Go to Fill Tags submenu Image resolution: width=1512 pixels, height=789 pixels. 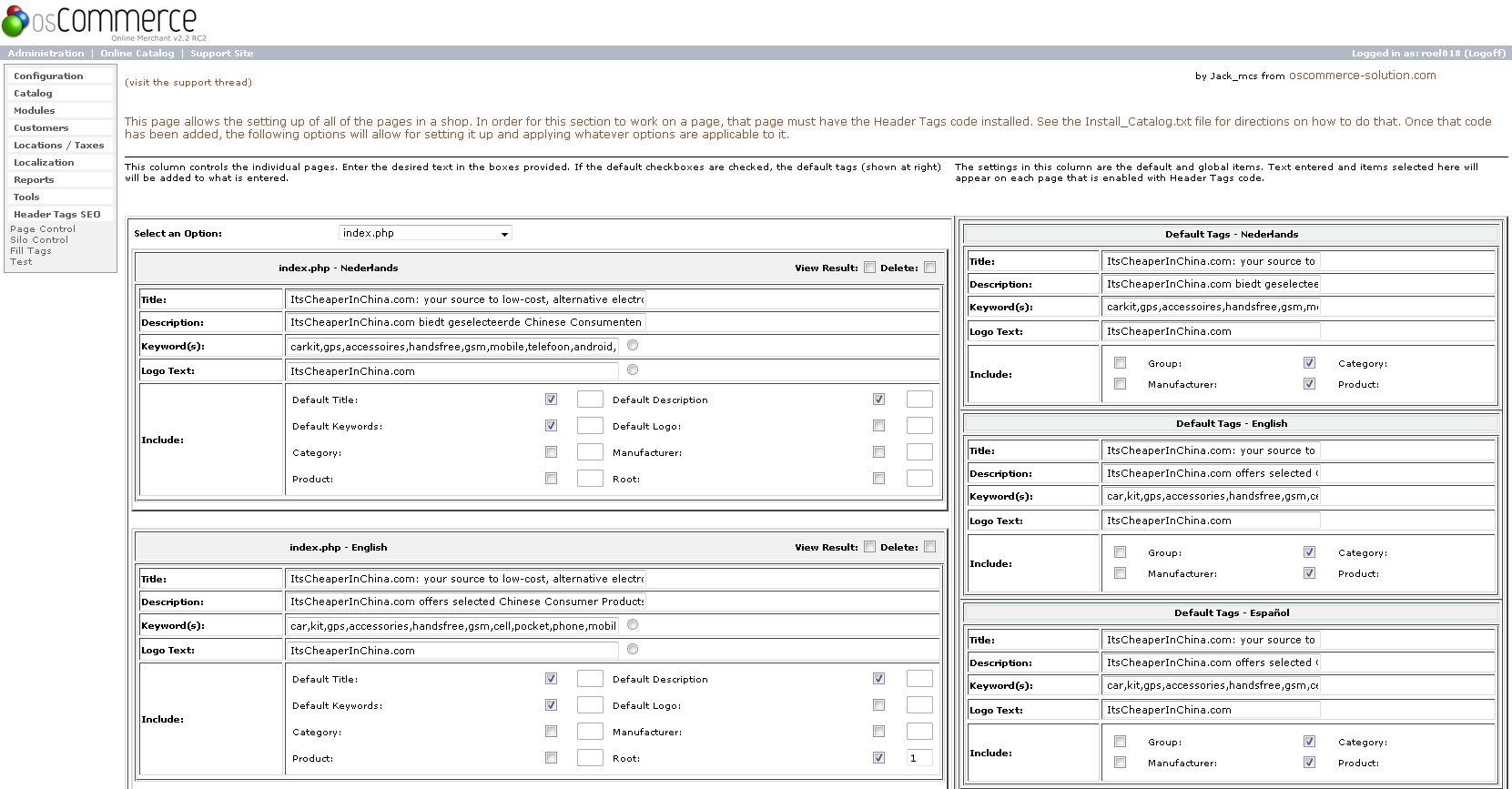[x=31, y=251]
